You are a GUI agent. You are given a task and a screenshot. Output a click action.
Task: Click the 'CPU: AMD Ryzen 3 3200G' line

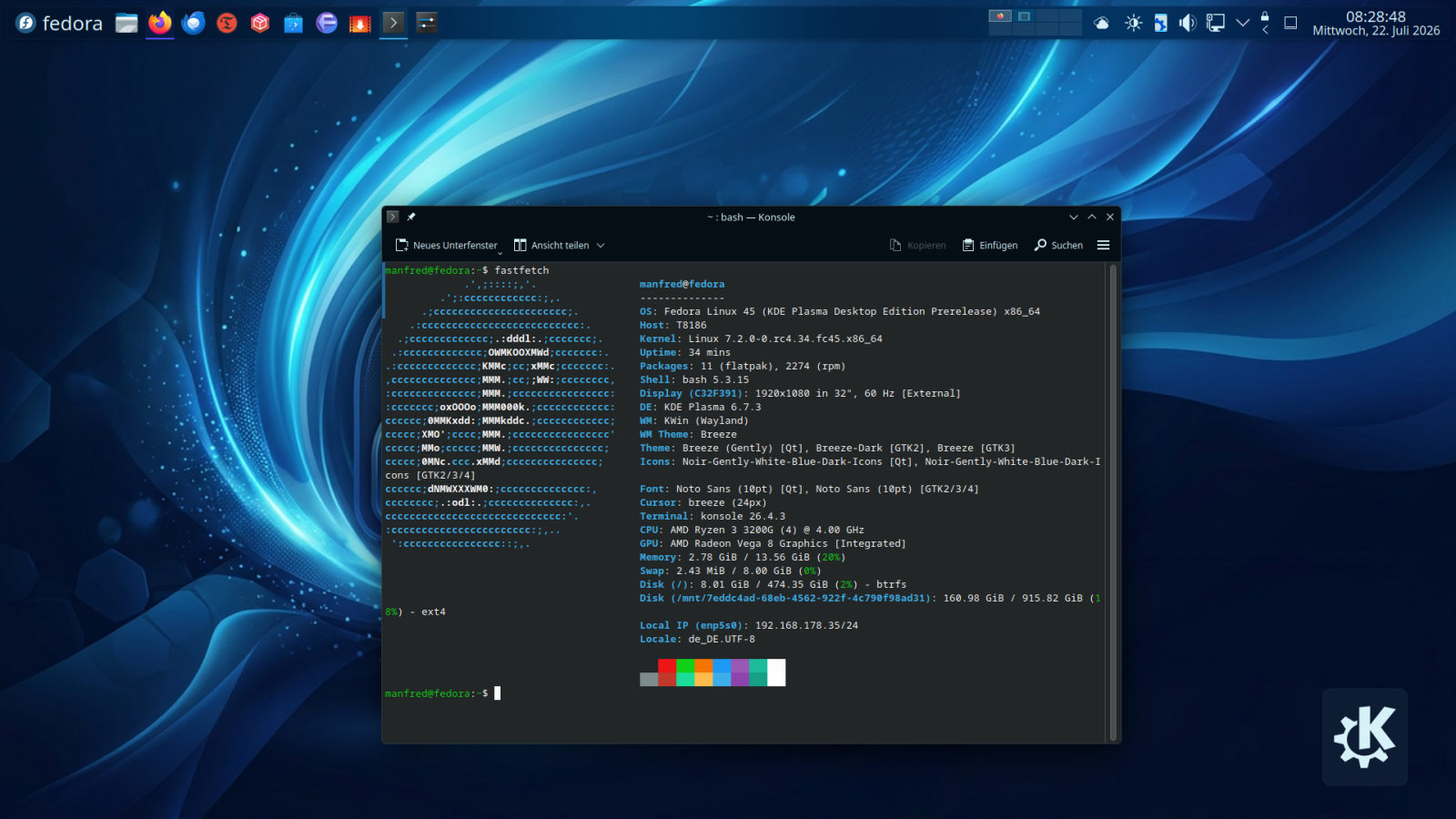pyautogui.click(x=752, y=530)
